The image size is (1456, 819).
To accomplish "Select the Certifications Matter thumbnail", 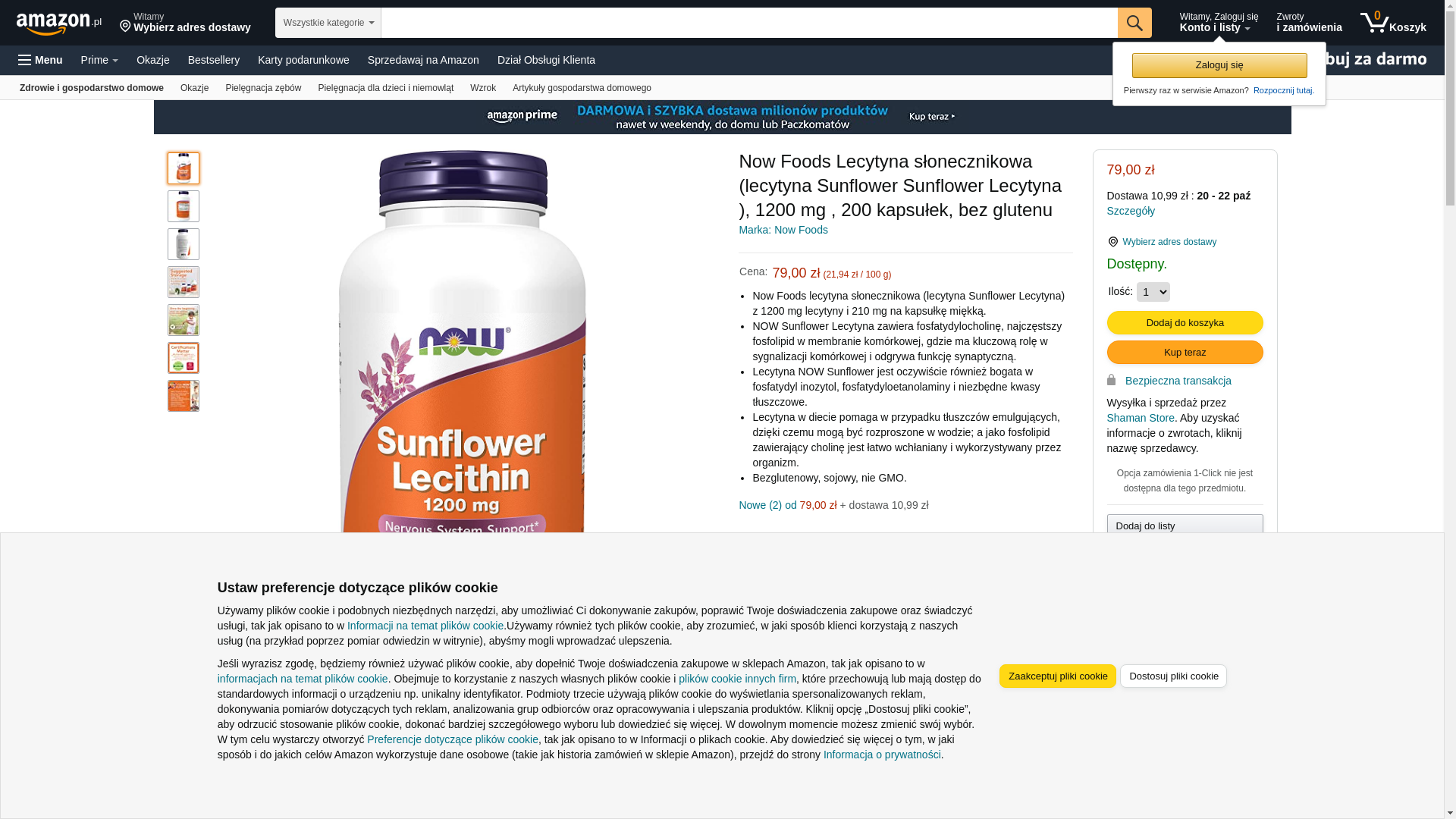I will [x=184, y=358].
